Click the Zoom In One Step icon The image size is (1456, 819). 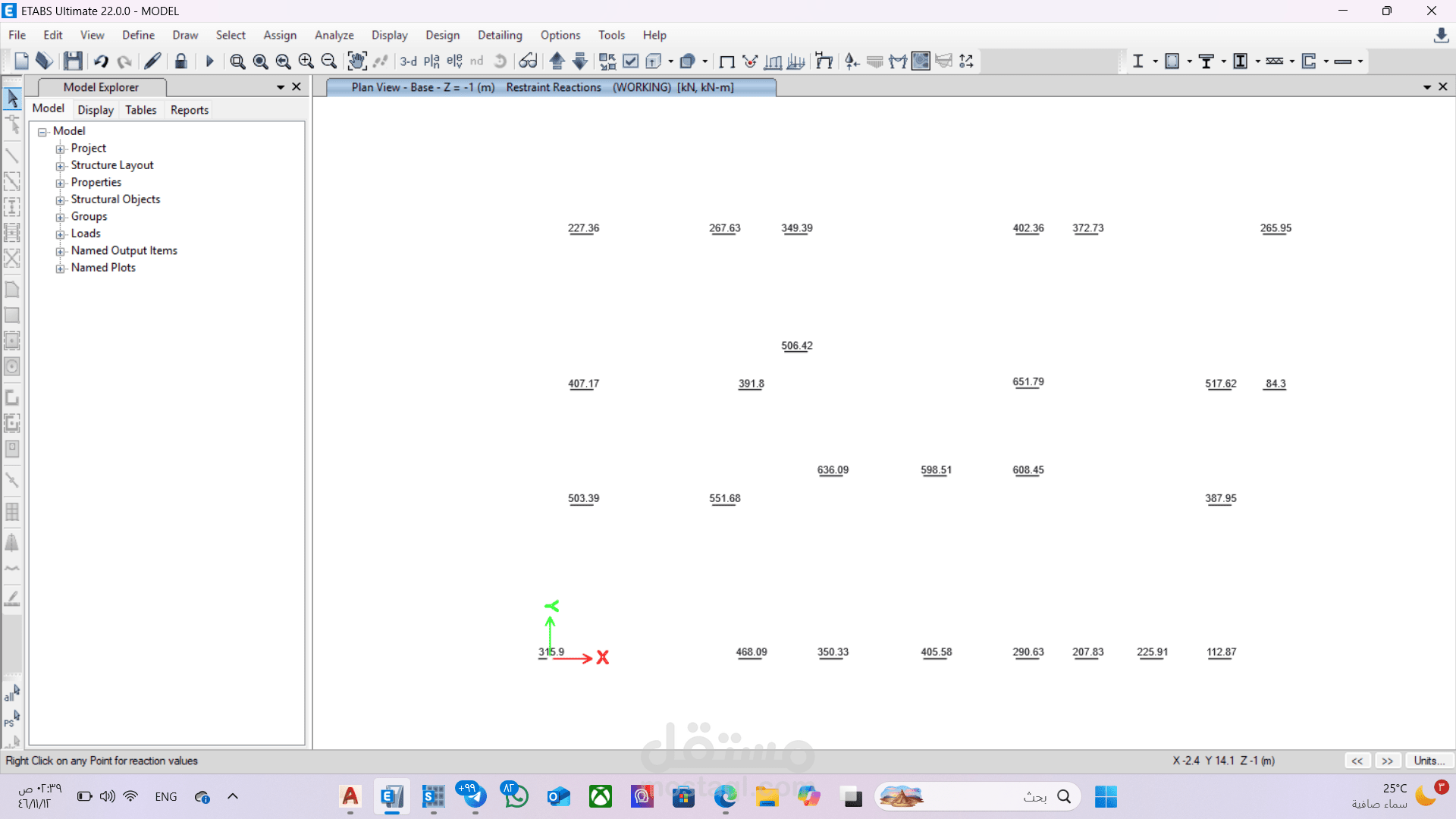pyautogui.click(x=306, y=61)
